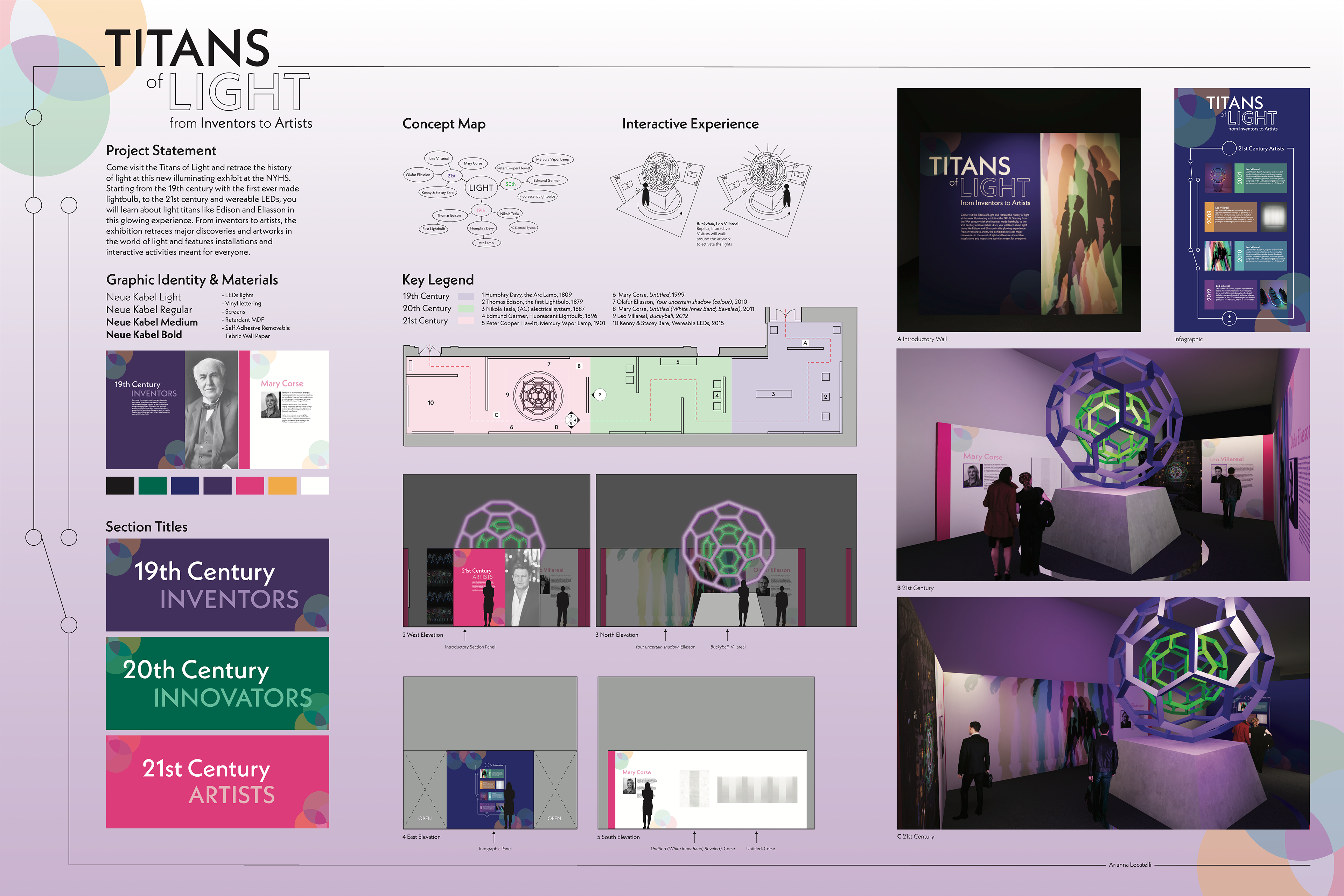Click the "- Retardant MDF" material entry
Viewport: 1344px width, 896px height.
[243, 320]
